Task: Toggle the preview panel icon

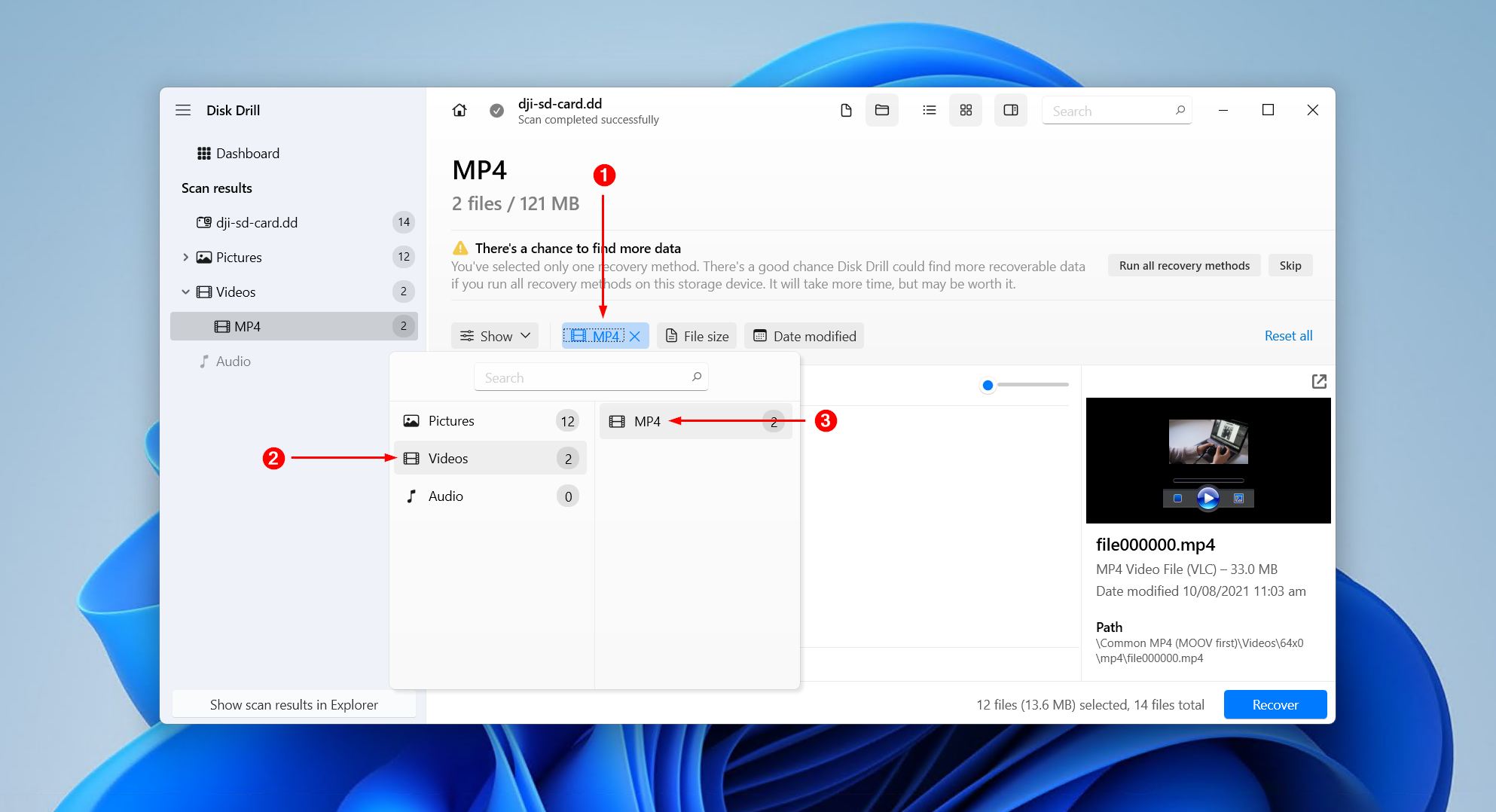Action: tap(1011, 111)
